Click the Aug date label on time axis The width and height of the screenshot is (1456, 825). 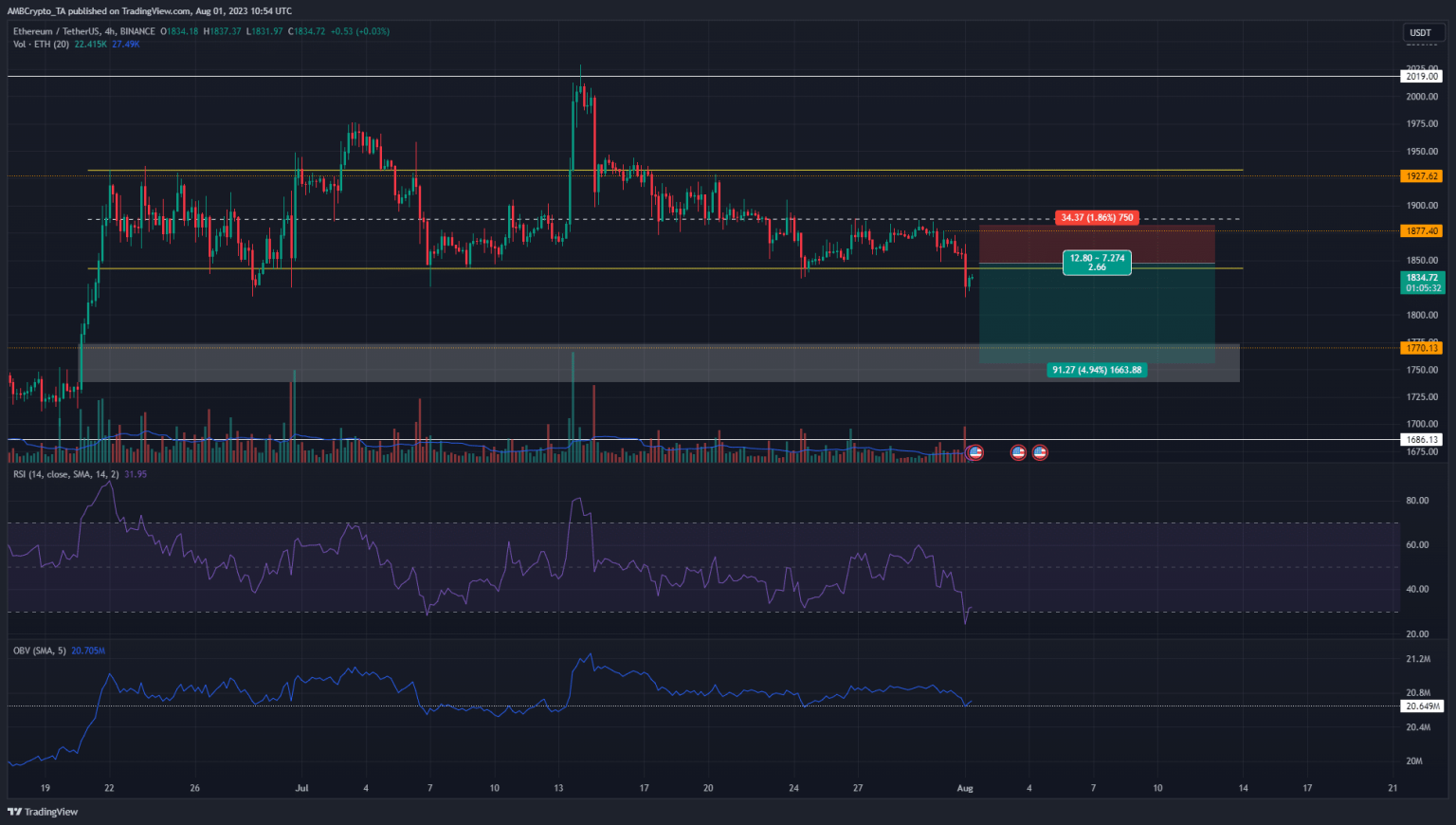pos(965,788)
